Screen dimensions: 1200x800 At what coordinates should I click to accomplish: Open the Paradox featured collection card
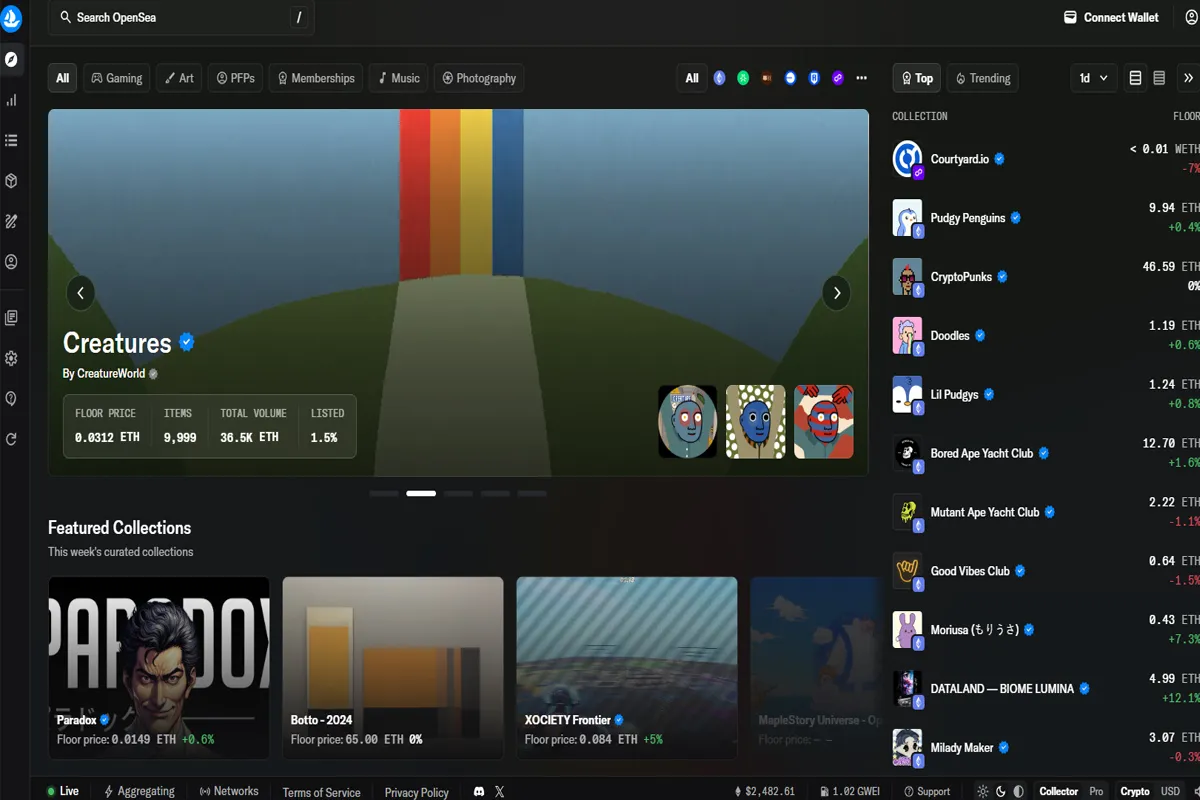159,667
